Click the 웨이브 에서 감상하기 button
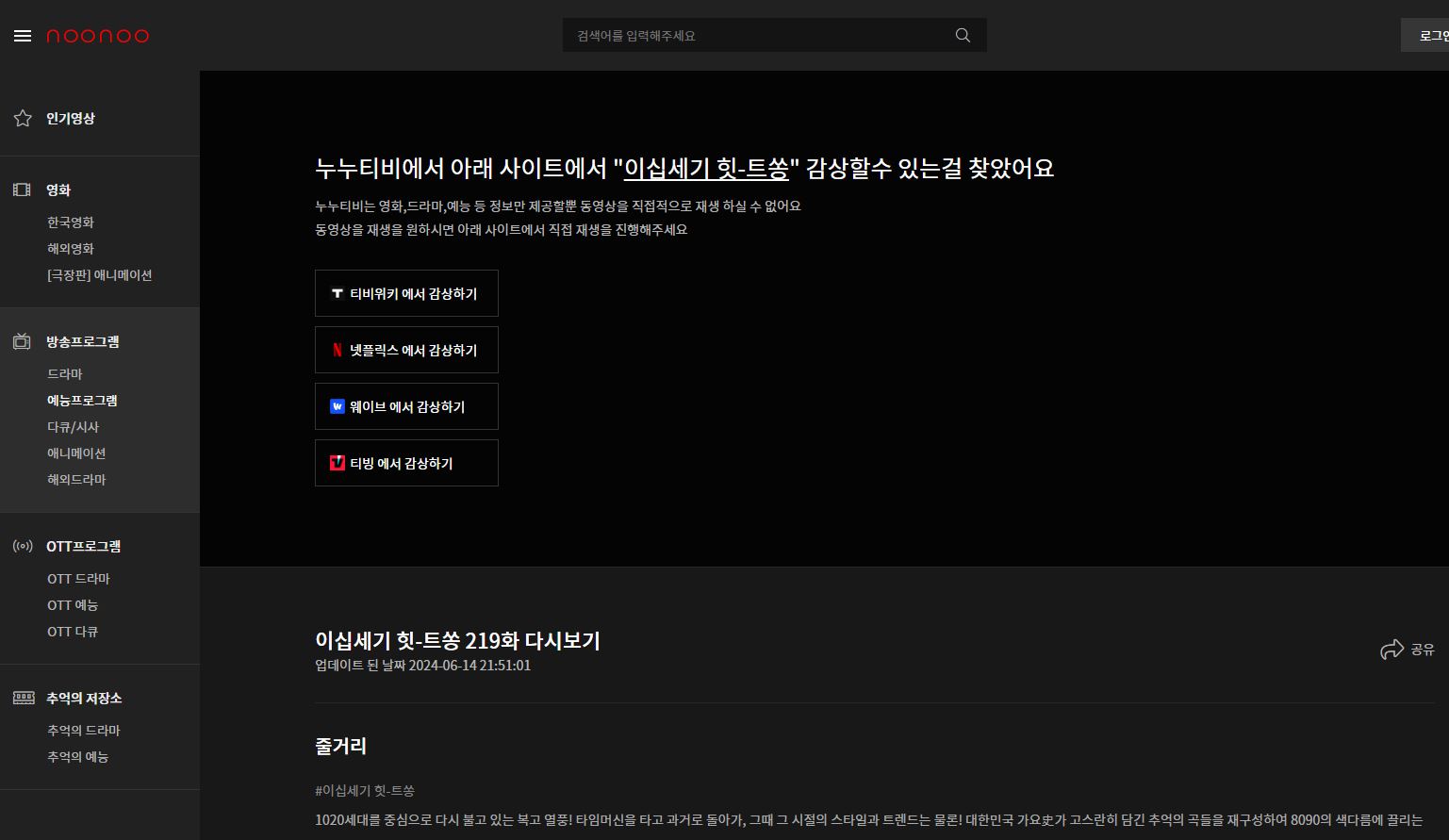The image size is (1449, 840). (406, 406)
